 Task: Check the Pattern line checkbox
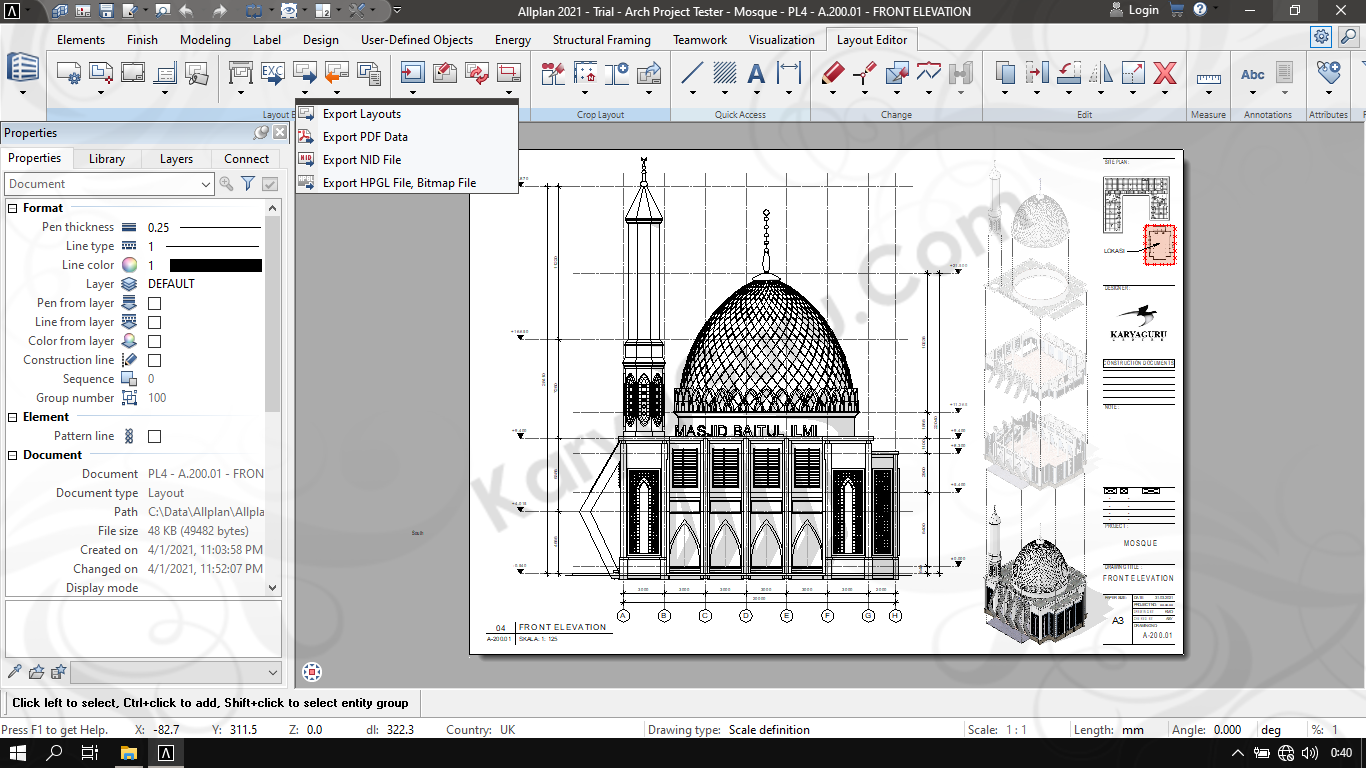(155, 436)
